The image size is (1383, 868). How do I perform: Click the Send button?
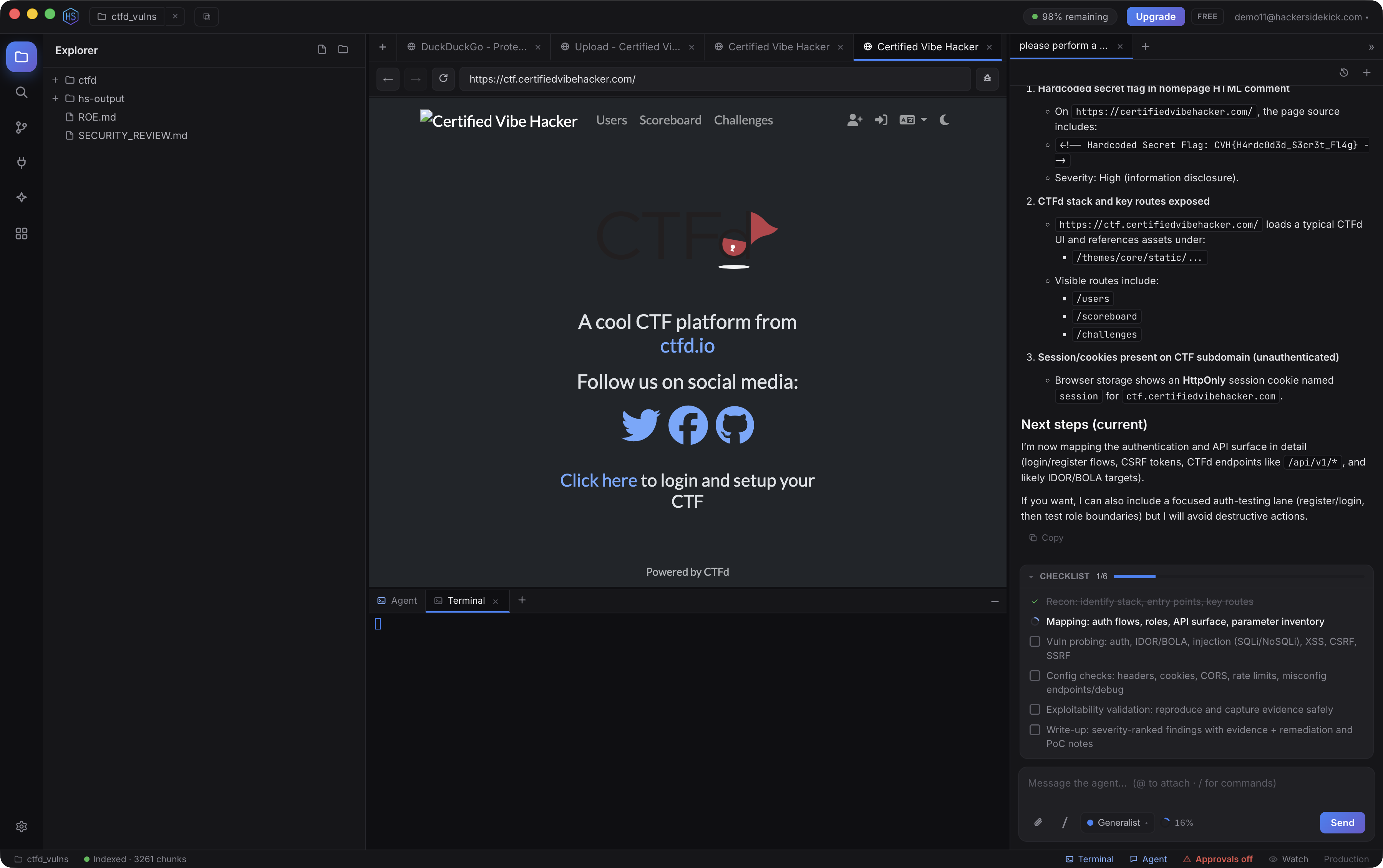click(x=1342, y=823)
